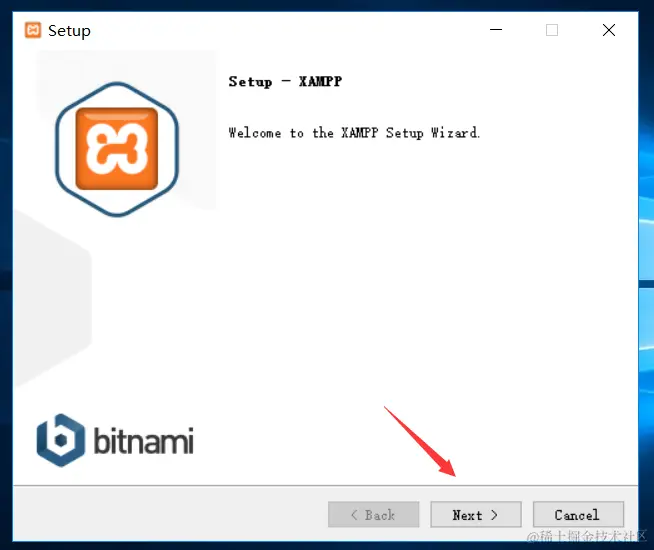Viewport: 654px width, 550px height.
Task: Click the orange XAMPP logo
Action: click(117, 148)
